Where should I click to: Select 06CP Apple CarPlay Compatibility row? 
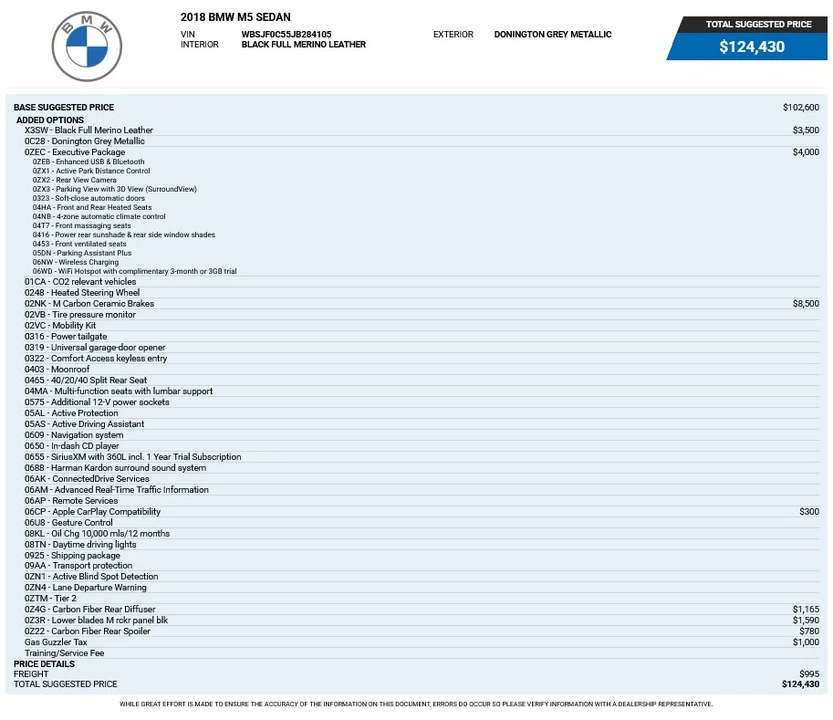(x=422, y=512)
